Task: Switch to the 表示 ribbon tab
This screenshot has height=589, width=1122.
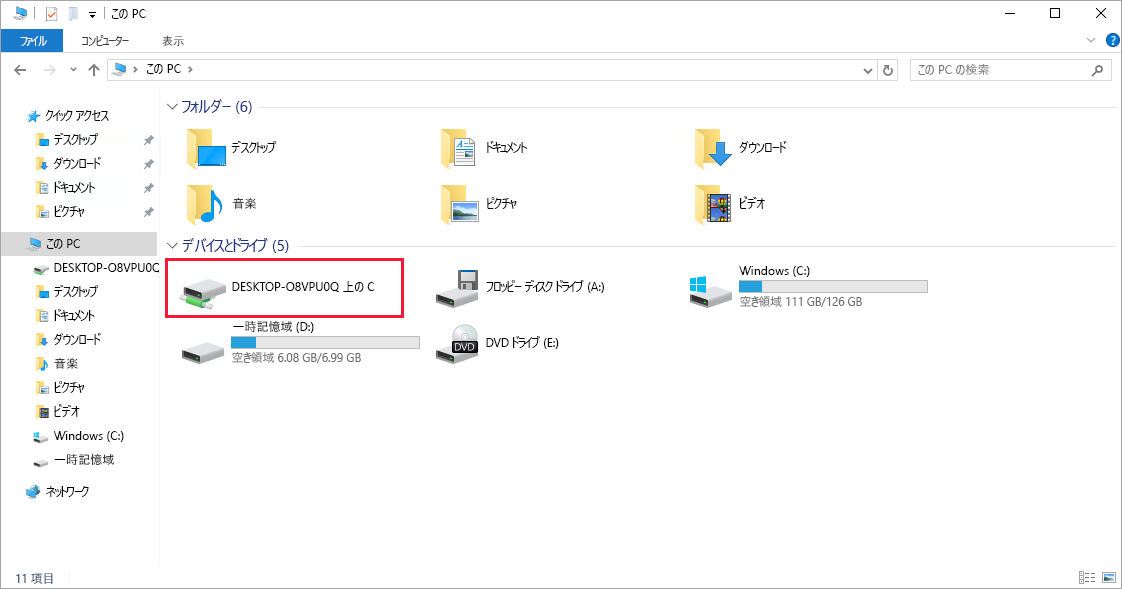Action: coord(172,41)
